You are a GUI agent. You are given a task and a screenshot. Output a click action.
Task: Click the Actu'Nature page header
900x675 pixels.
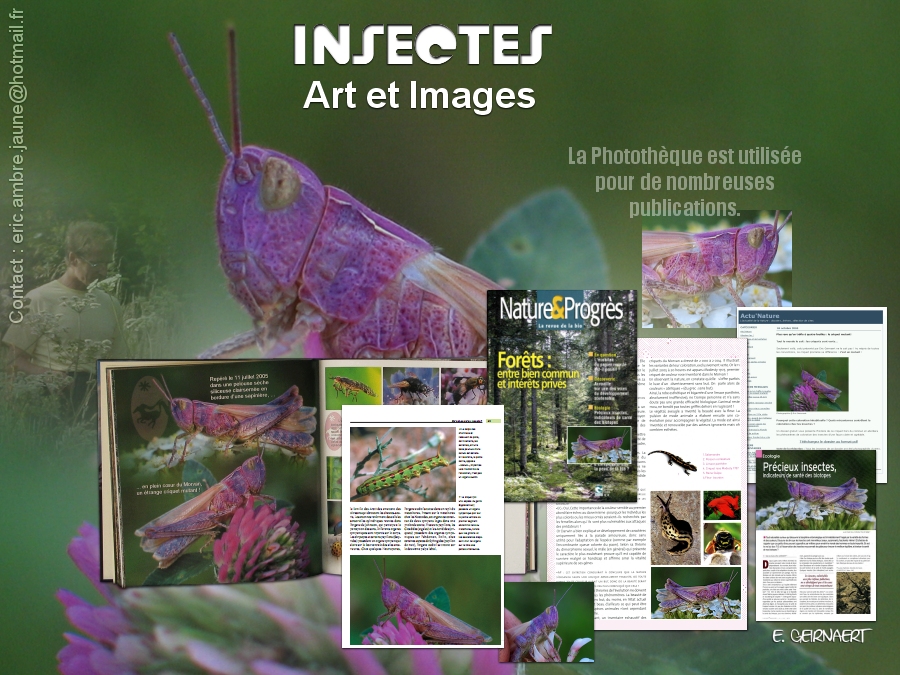point(812,316)
